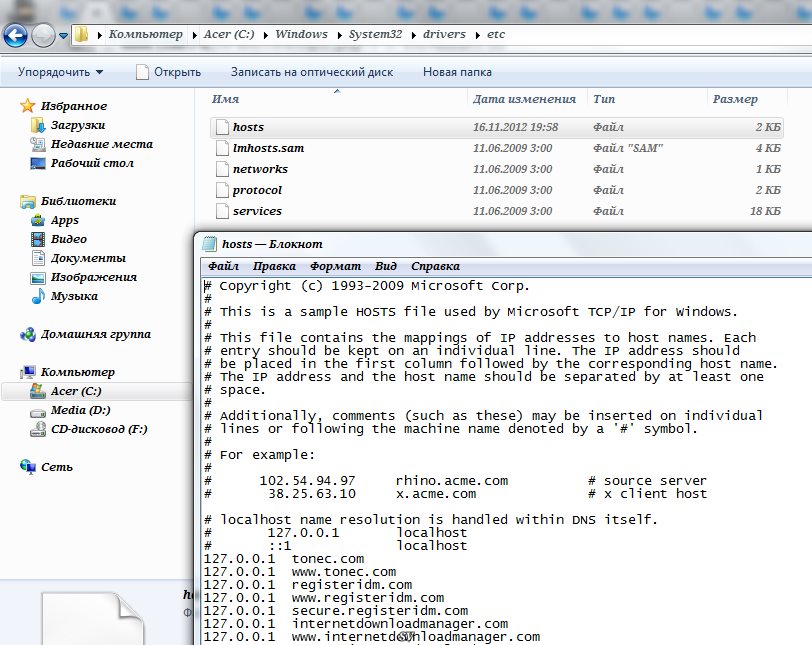Click the Сеть network icon
Screen dimensions: 812x645
pos(28,467)
